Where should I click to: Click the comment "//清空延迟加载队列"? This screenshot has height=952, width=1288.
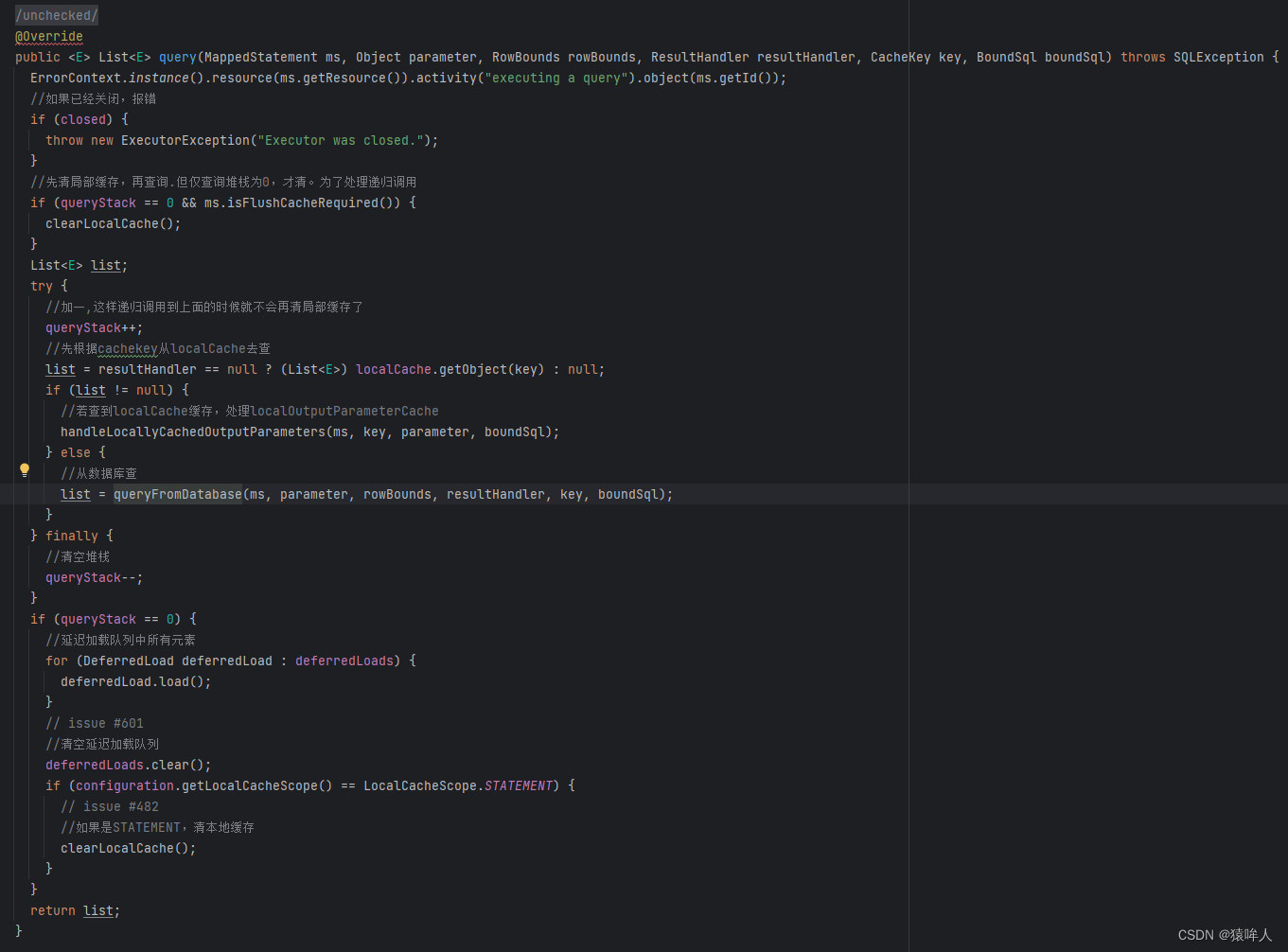coord(102,744)
